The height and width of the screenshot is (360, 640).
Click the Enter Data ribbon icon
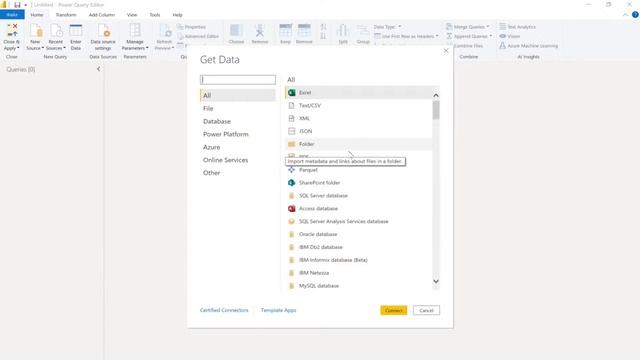(76, 31)
